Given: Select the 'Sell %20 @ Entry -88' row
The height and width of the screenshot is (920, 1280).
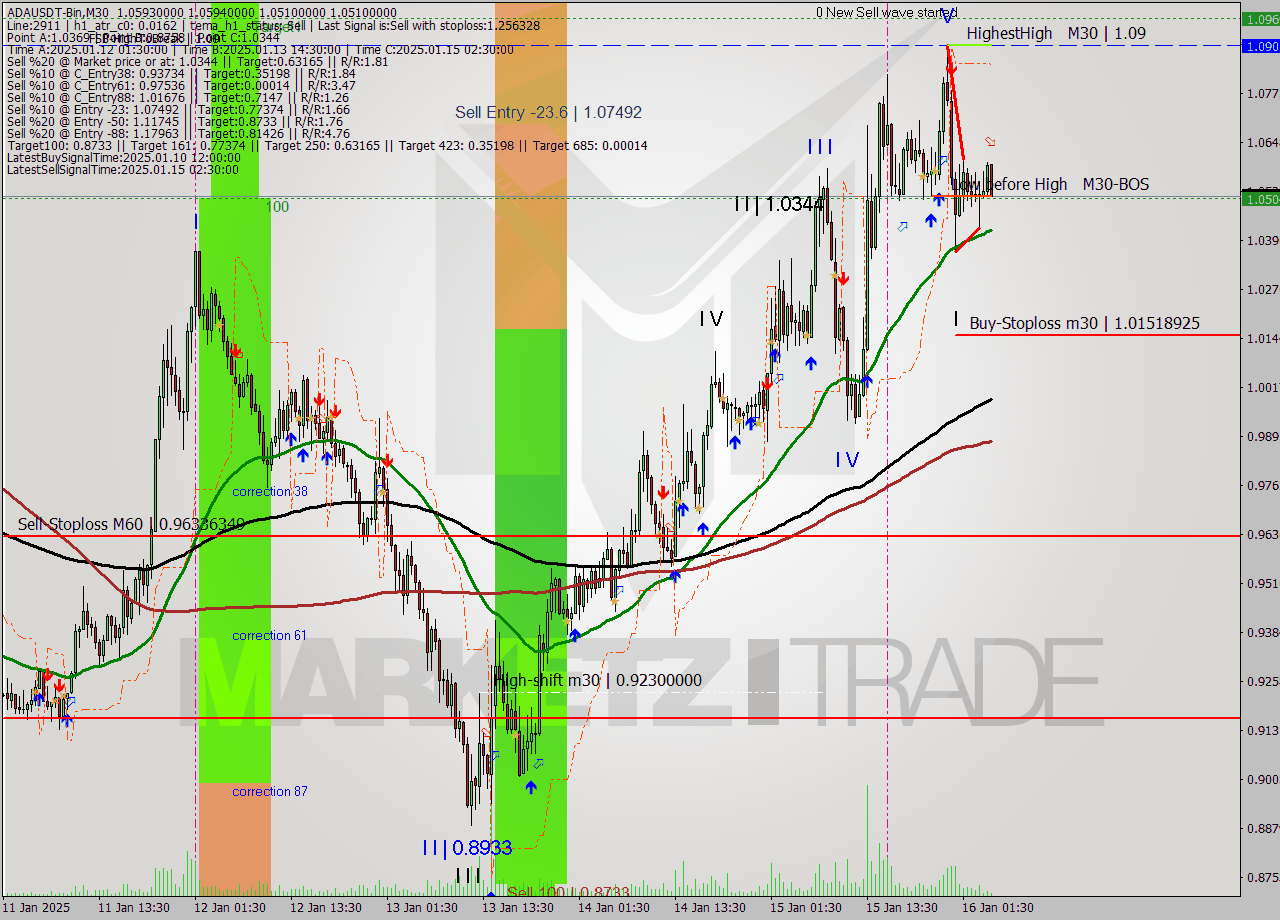Looking at the screenshot, I should click(x=177, y=133).
